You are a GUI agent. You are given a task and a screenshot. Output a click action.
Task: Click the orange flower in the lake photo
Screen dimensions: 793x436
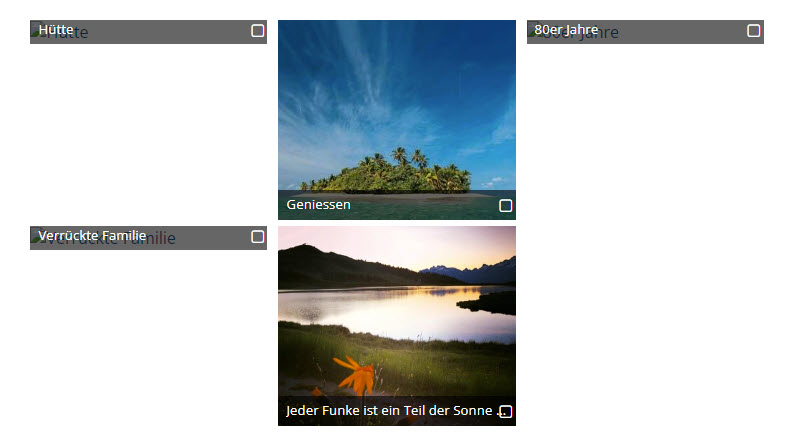(356, 376)
